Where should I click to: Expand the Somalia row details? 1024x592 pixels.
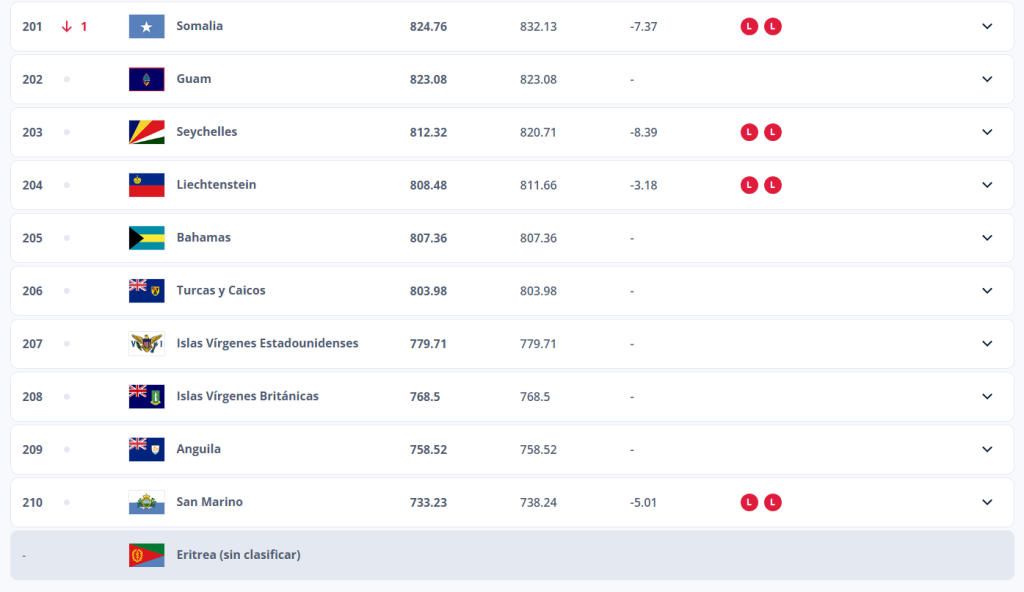(x=987, y=27)
